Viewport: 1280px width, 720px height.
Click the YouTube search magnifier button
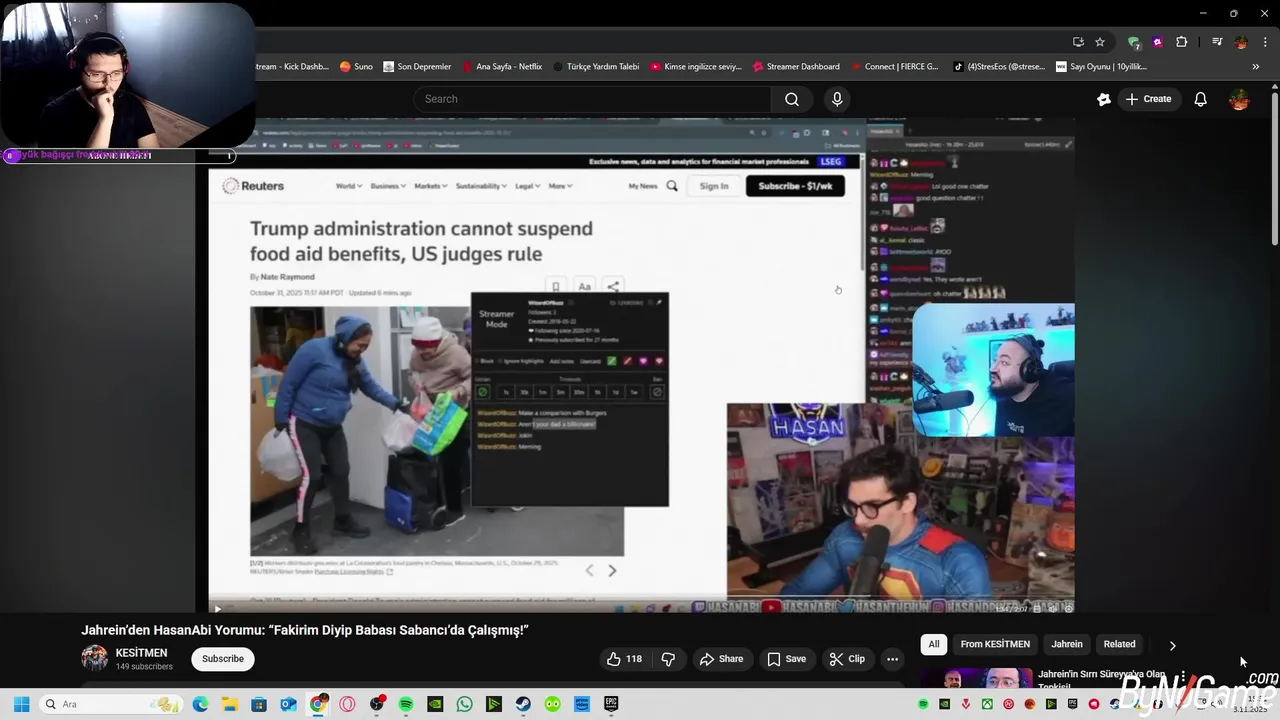791,99
